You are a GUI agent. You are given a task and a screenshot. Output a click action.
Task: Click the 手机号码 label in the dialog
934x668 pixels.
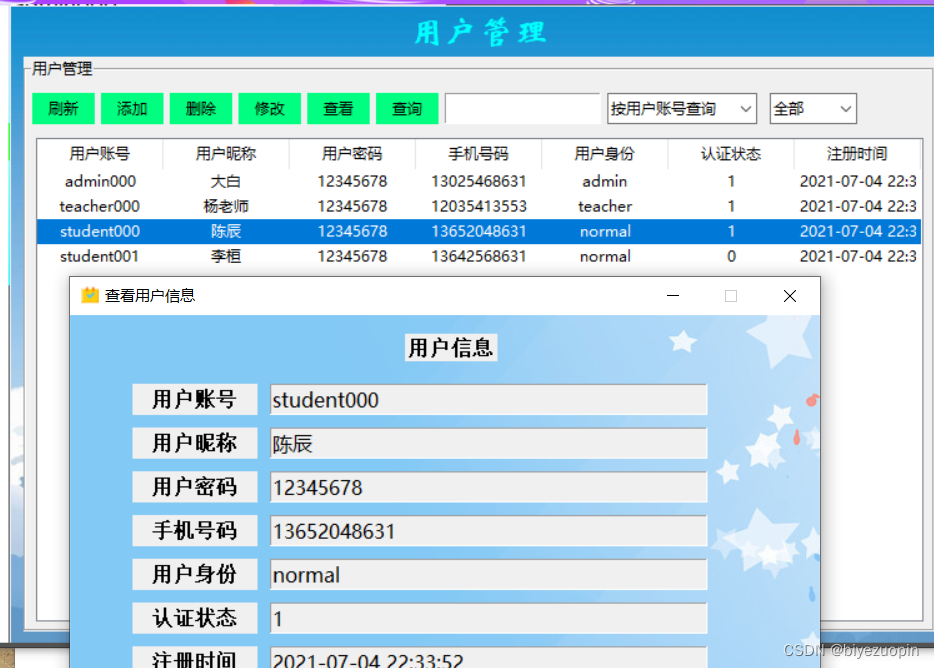tap(195, 530)
